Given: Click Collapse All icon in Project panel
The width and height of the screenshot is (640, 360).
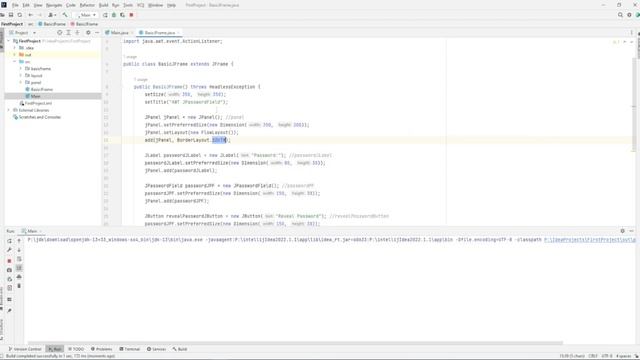Looking at the screenshot, I should (77, 33).
